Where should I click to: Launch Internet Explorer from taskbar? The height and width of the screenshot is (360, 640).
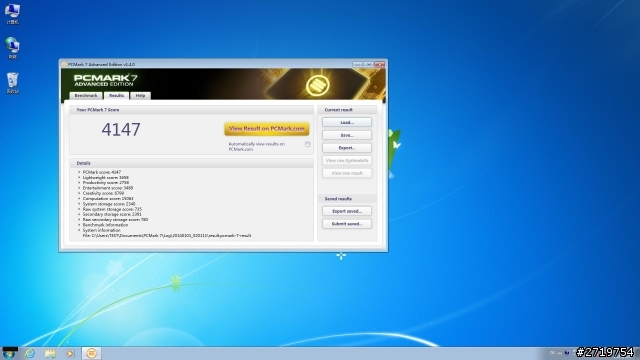pos(30,353)
